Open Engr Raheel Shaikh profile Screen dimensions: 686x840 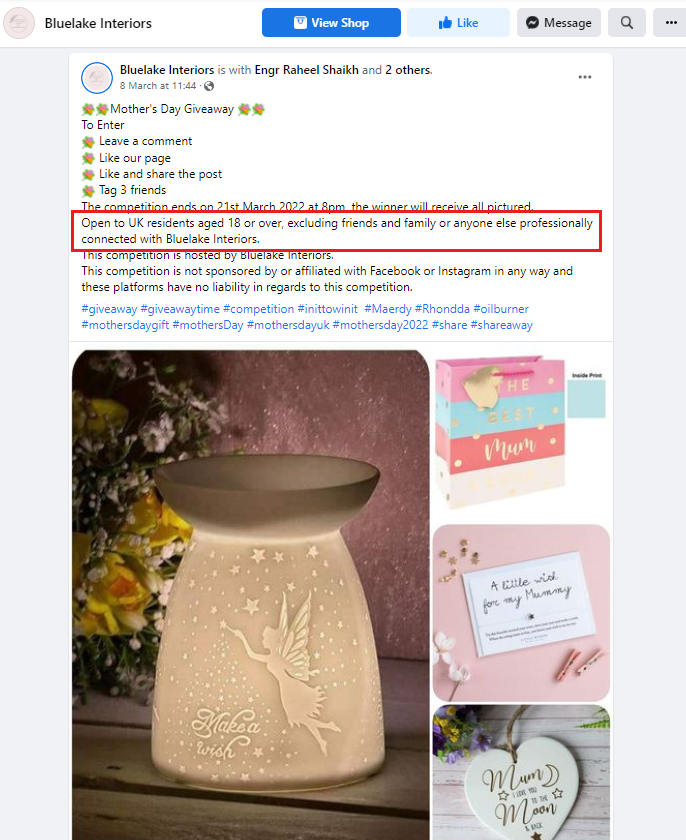coord(306,70)
